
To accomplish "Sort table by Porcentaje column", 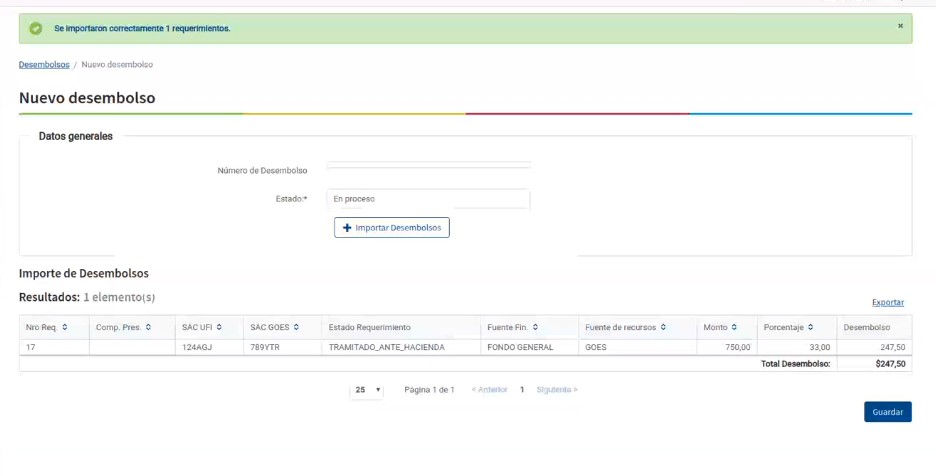I will 810,327.
